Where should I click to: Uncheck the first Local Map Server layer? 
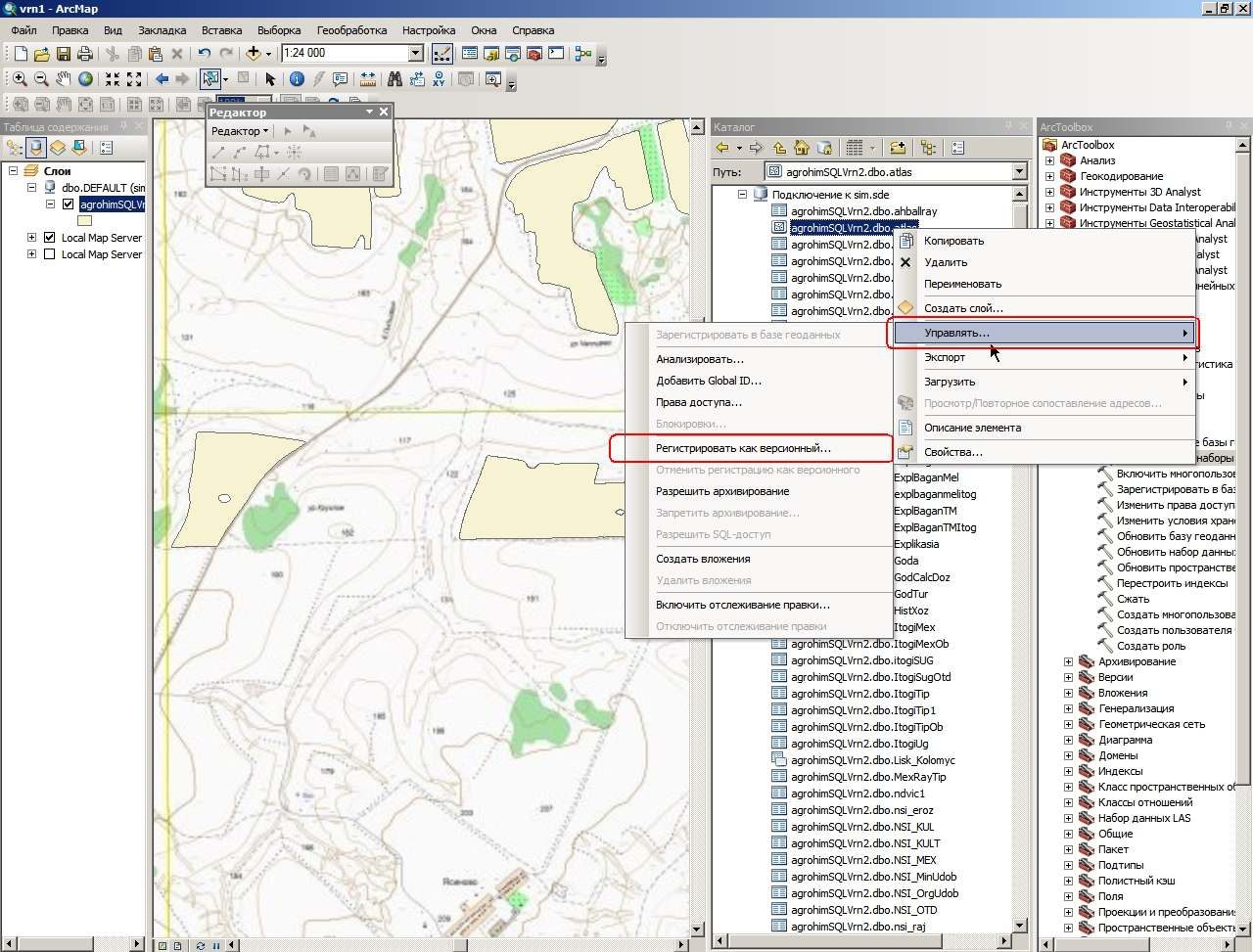coord(49,238)
